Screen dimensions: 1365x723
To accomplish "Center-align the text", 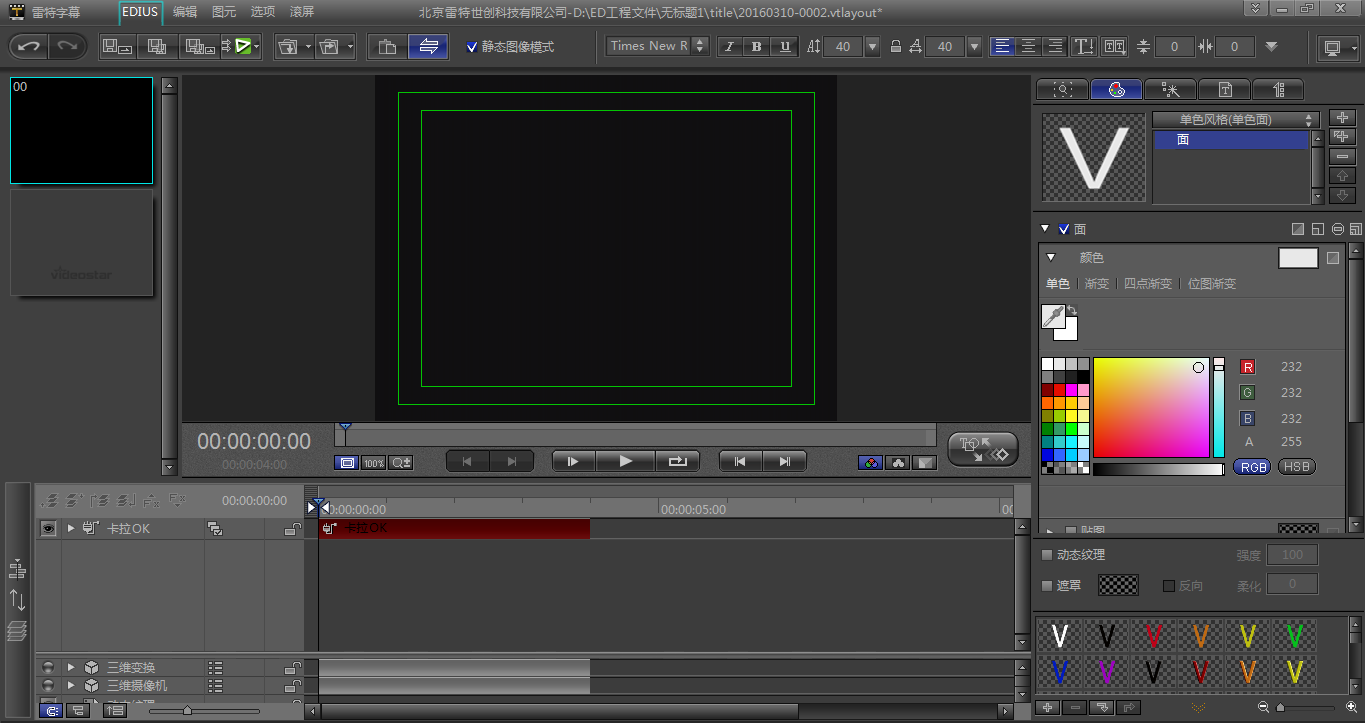I will [1028, 46].
